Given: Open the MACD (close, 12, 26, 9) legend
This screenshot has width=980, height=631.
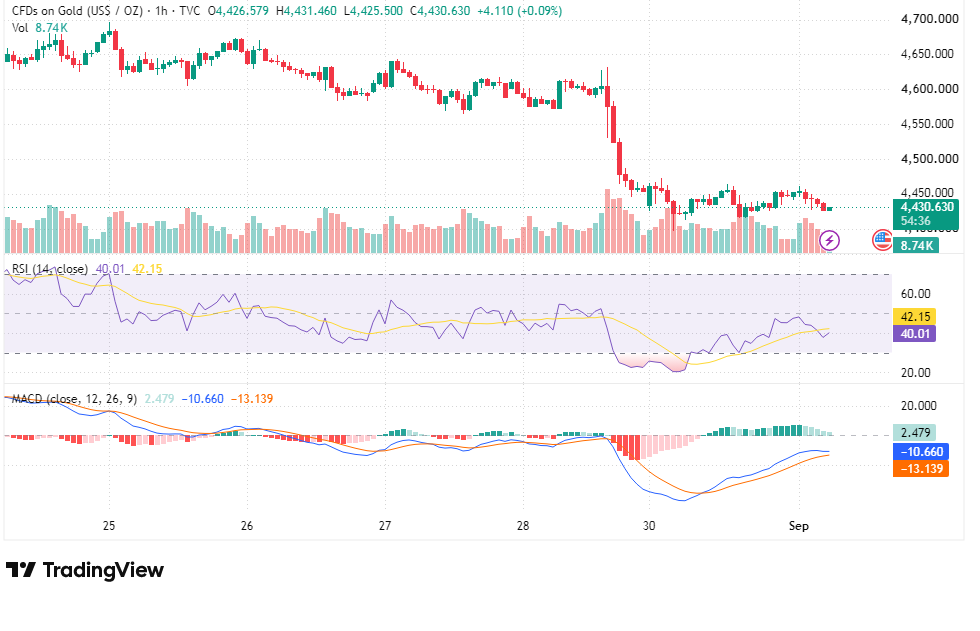Looking at the screenshot, I should [74, 399].
